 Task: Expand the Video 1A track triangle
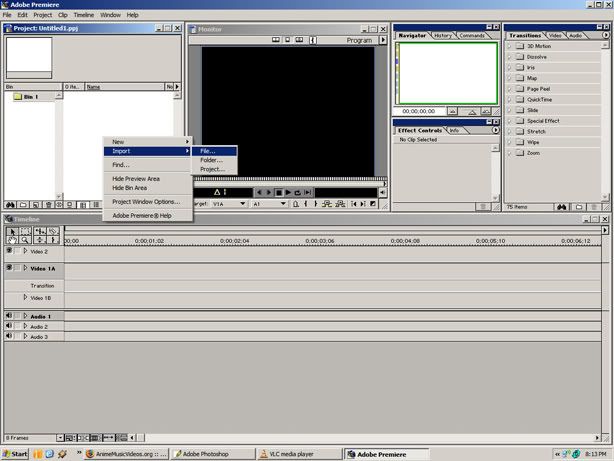25,268
